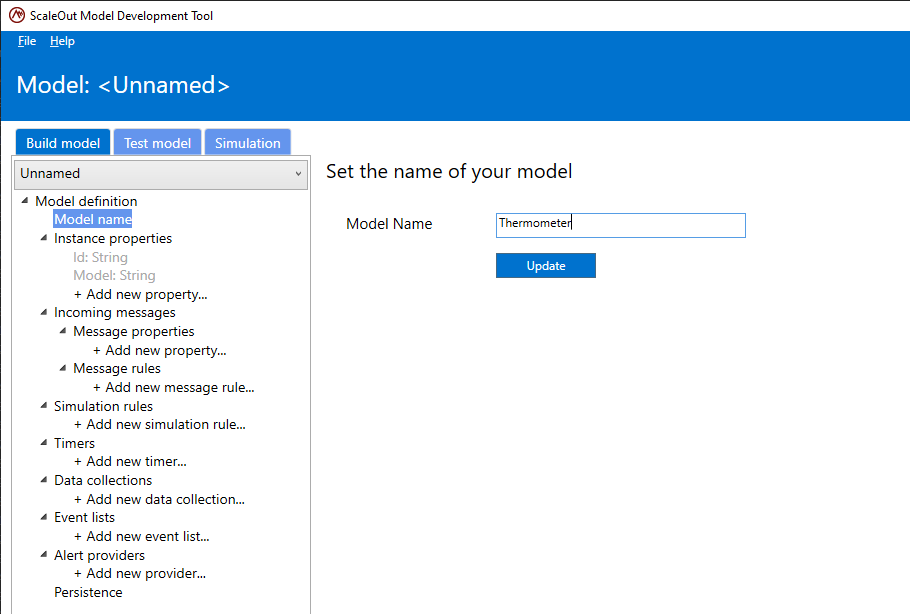Screen dimensions: 910x614
Task: Collapse the Alert providers node
Action: click(44, 554)
